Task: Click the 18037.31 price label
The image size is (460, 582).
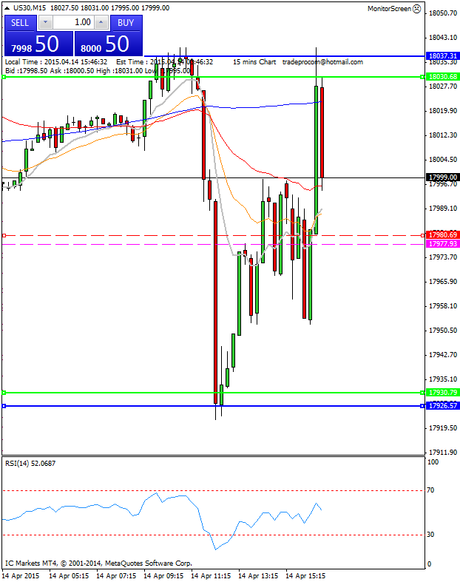Action: click(443, 56)
